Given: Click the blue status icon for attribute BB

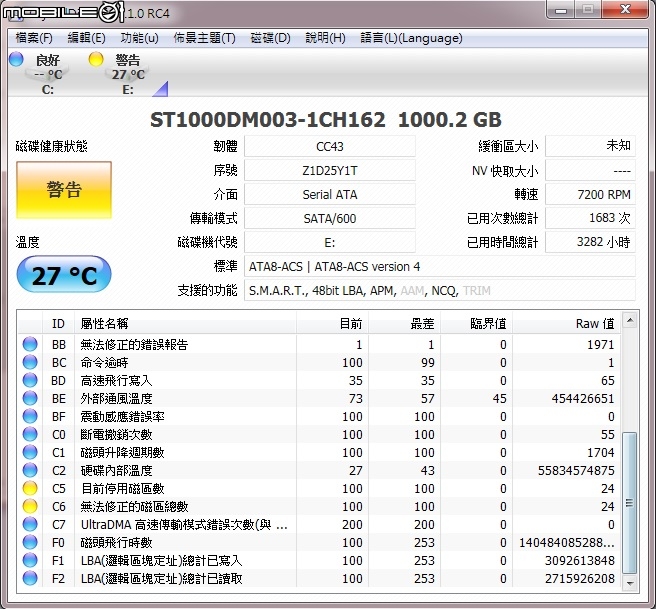Looking at the screenshot, I should point(30,344).
